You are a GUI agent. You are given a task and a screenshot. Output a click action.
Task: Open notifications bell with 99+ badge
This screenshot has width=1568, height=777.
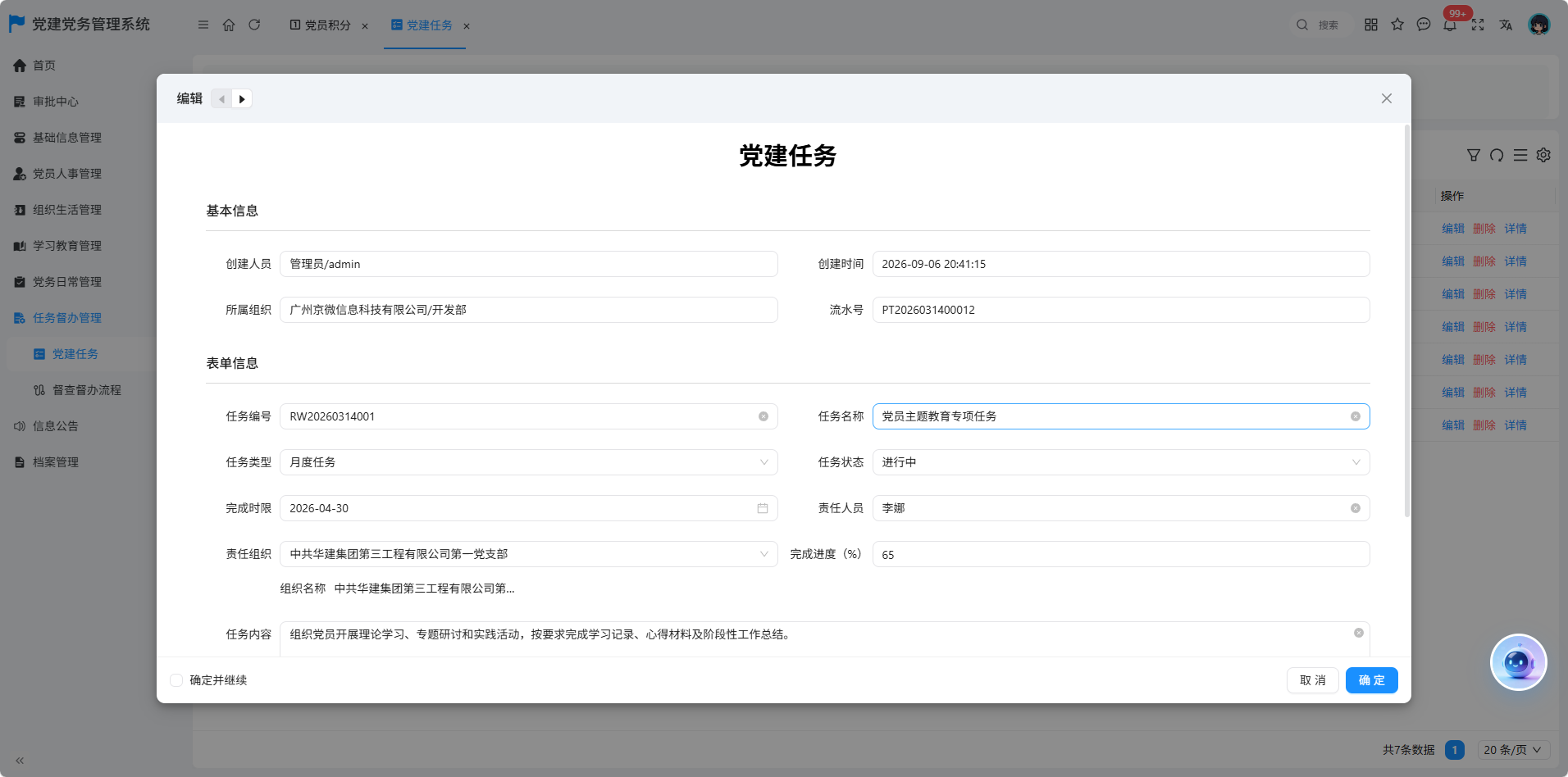[1451, 25]
